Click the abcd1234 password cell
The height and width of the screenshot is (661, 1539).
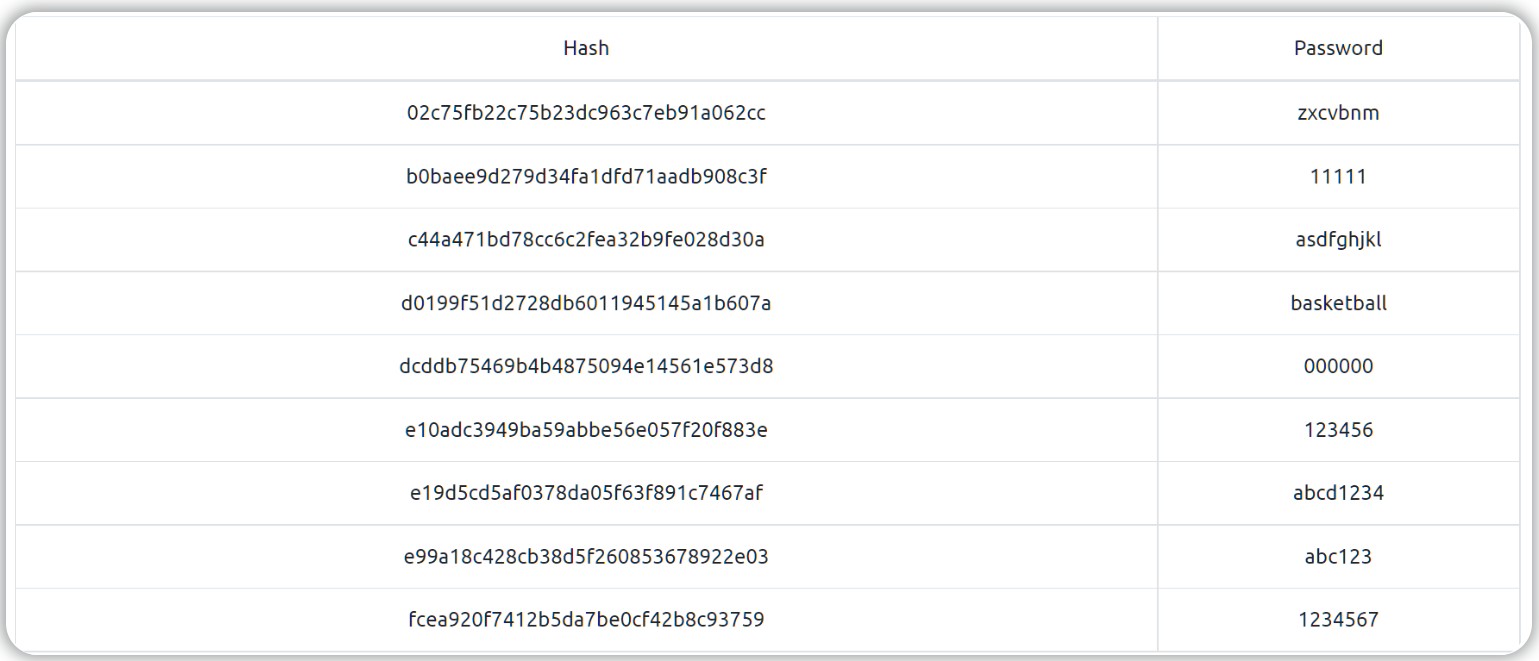click(x=1338, y=493)
